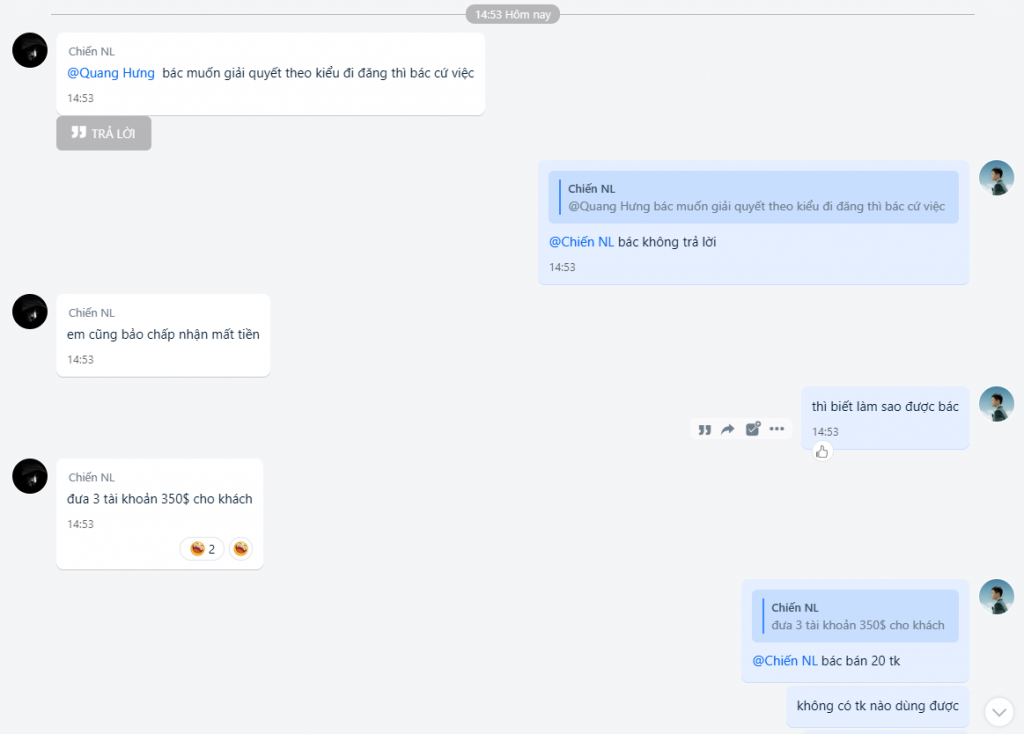Screen dimensions: 1024x734
Task: Open Chiến NL avatar beside first message
Action: (30, 50)
